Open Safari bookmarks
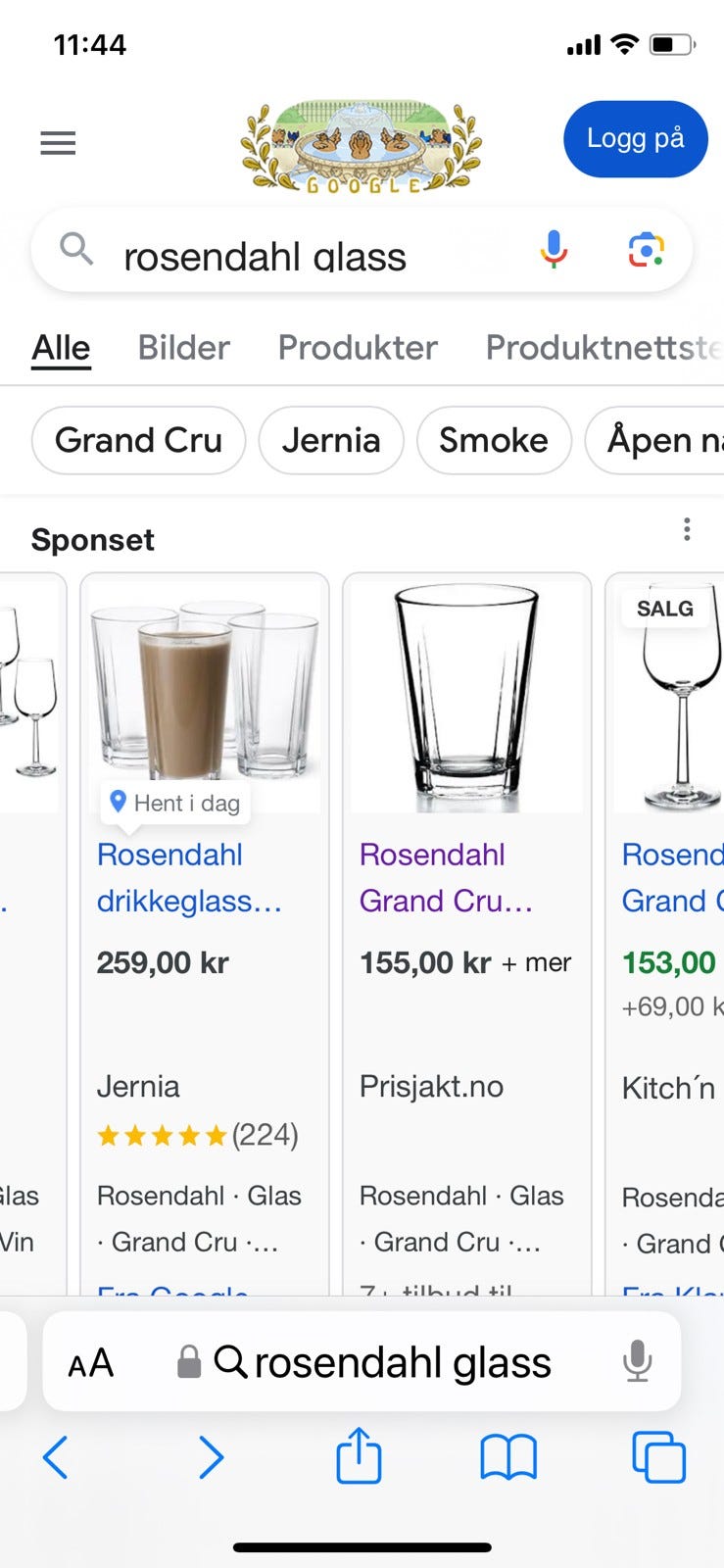This screenshot has width=724, height=1568. tap(508, 1457)
